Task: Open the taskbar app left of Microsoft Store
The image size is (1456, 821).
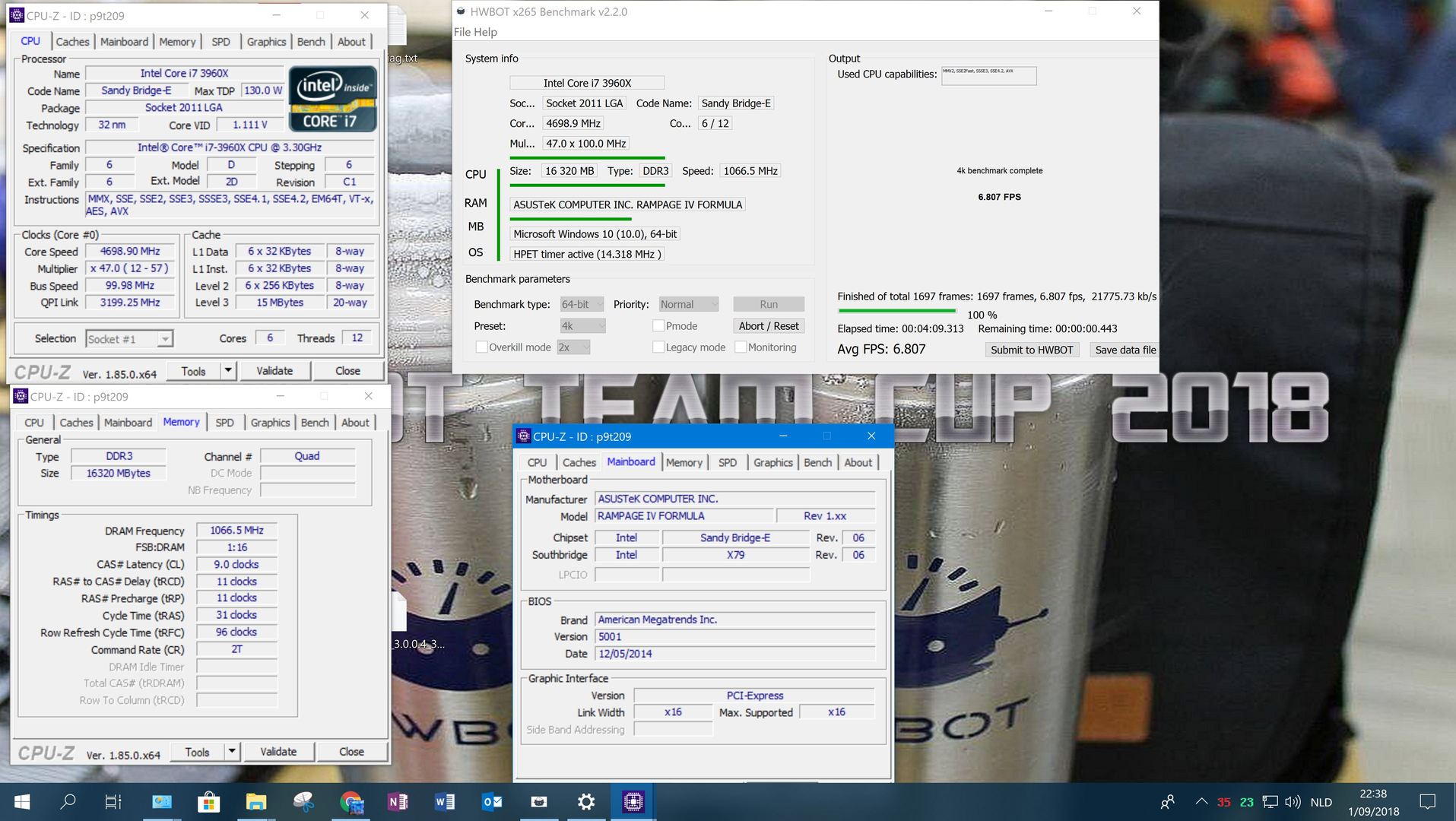Action: pyautogui.click(x=161, y=802)
